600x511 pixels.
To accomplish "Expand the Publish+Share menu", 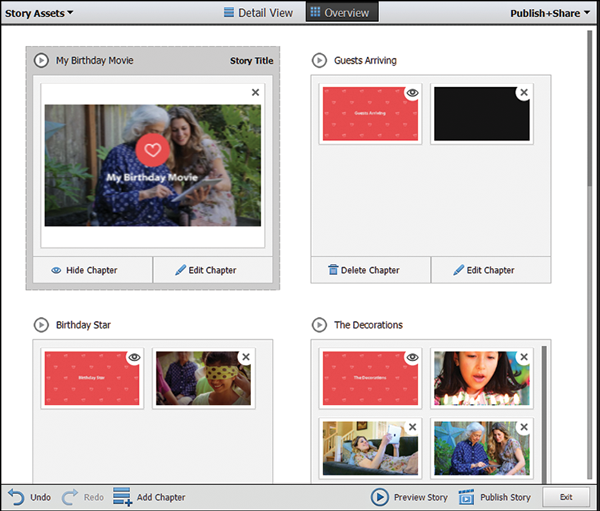I will [x=550, y=13].
